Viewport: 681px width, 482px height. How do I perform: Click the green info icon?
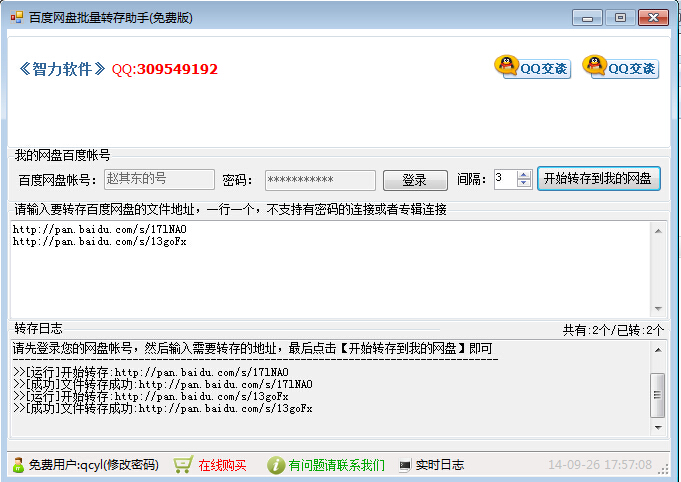pos(276,465)
